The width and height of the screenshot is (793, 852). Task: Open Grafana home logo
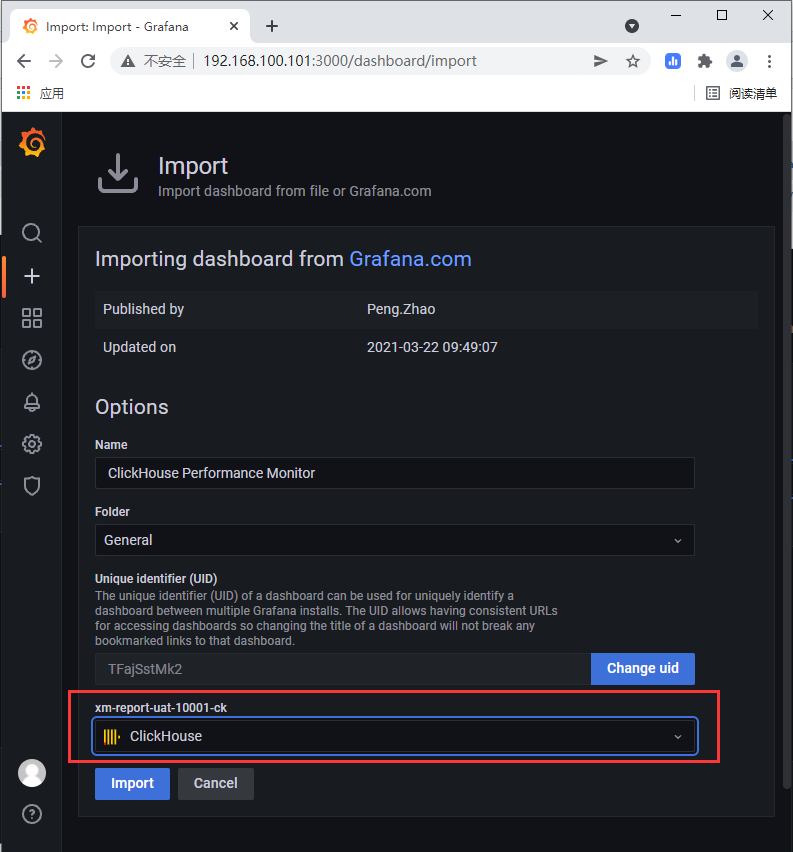click(32, 142)
